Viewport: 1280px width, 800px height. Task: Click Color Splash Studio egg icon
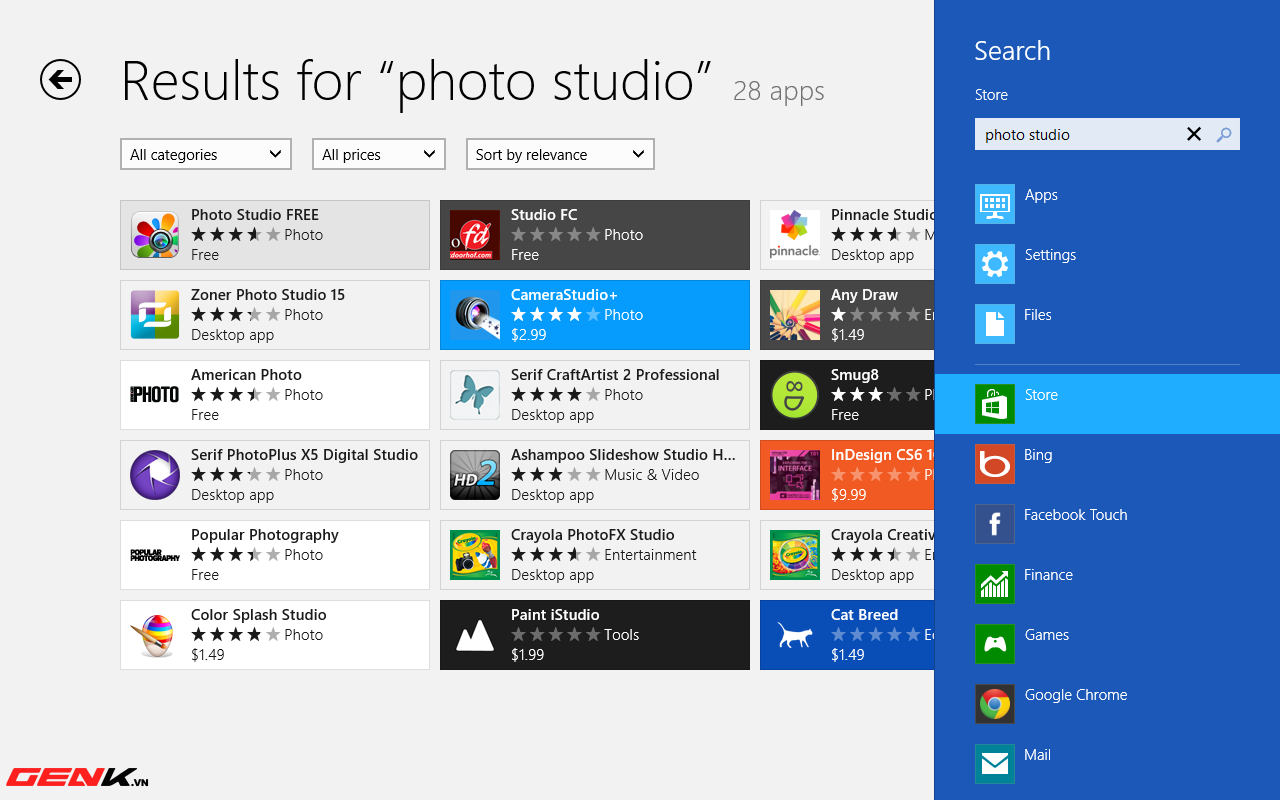155,635
